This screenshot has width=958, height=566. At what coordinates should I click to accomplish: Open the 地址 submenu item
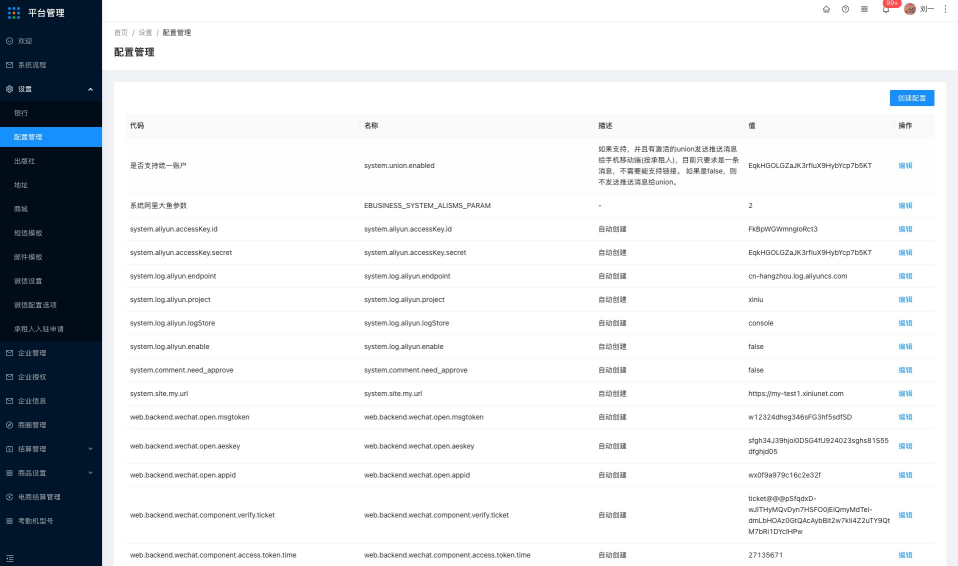pos(51,185)
